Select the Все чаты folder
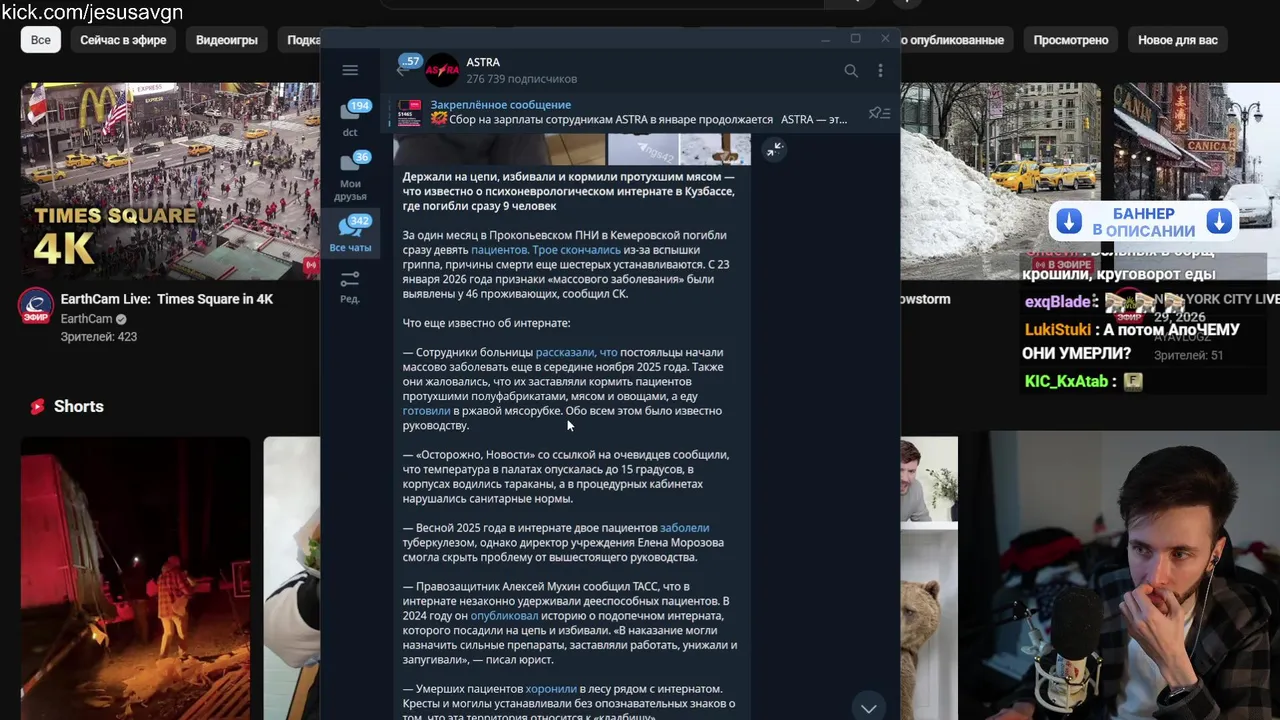Screen dimensions: 1280x720 coord(350,233)
